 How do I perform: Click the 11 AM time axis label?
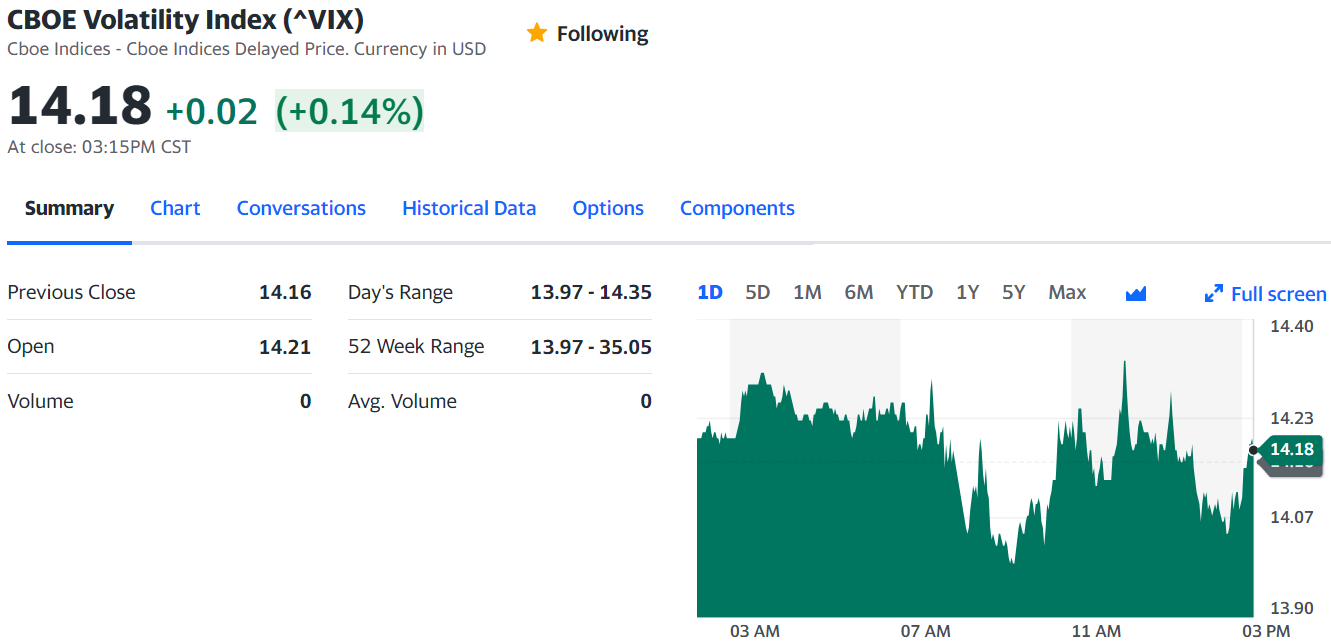coord(1096,631)
